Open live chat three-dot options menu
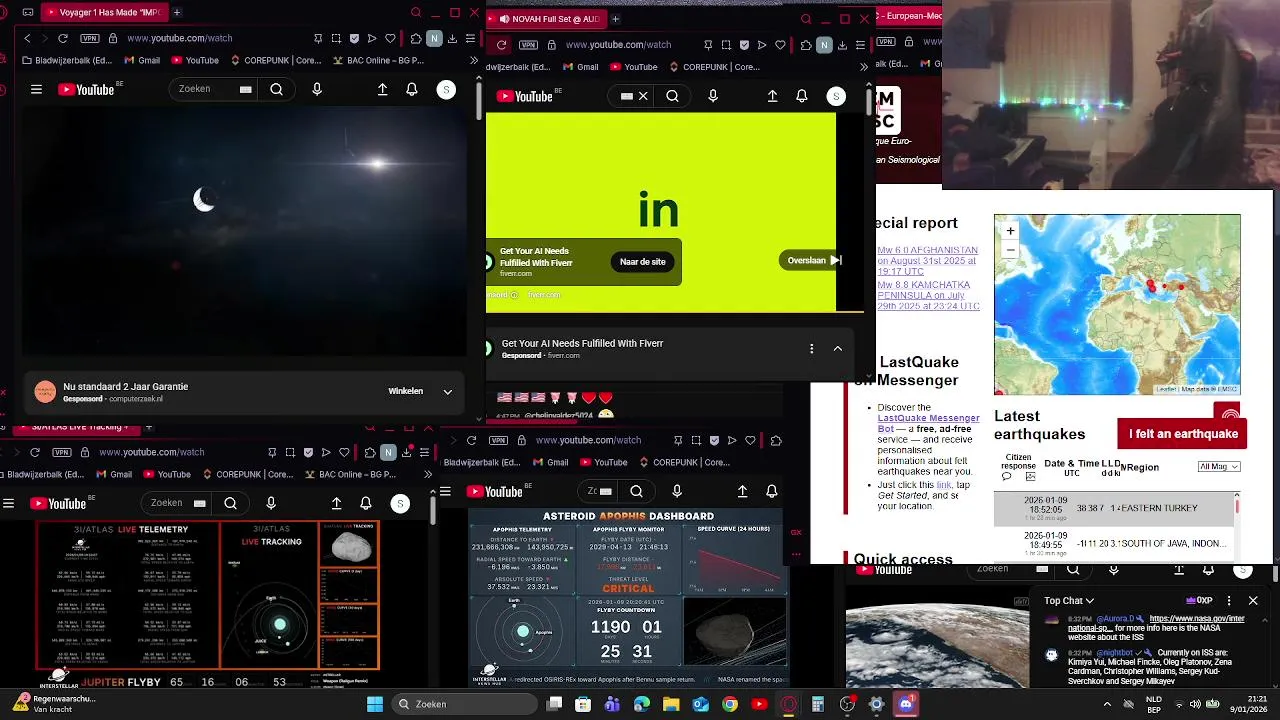 click(x=1228, y=601)
